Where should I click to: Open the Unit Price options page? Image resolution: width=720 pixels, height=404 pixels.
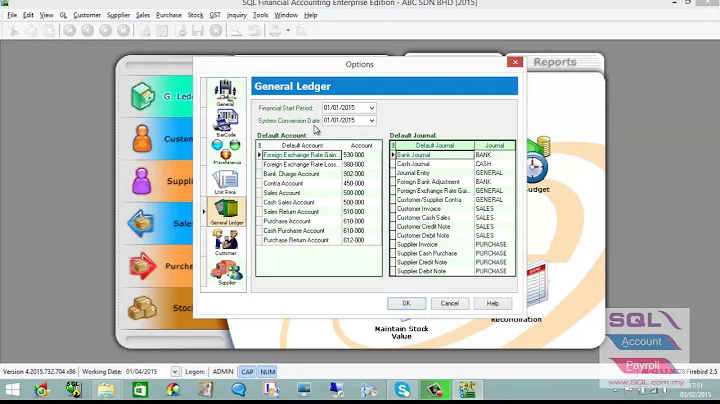click(225, 182)
